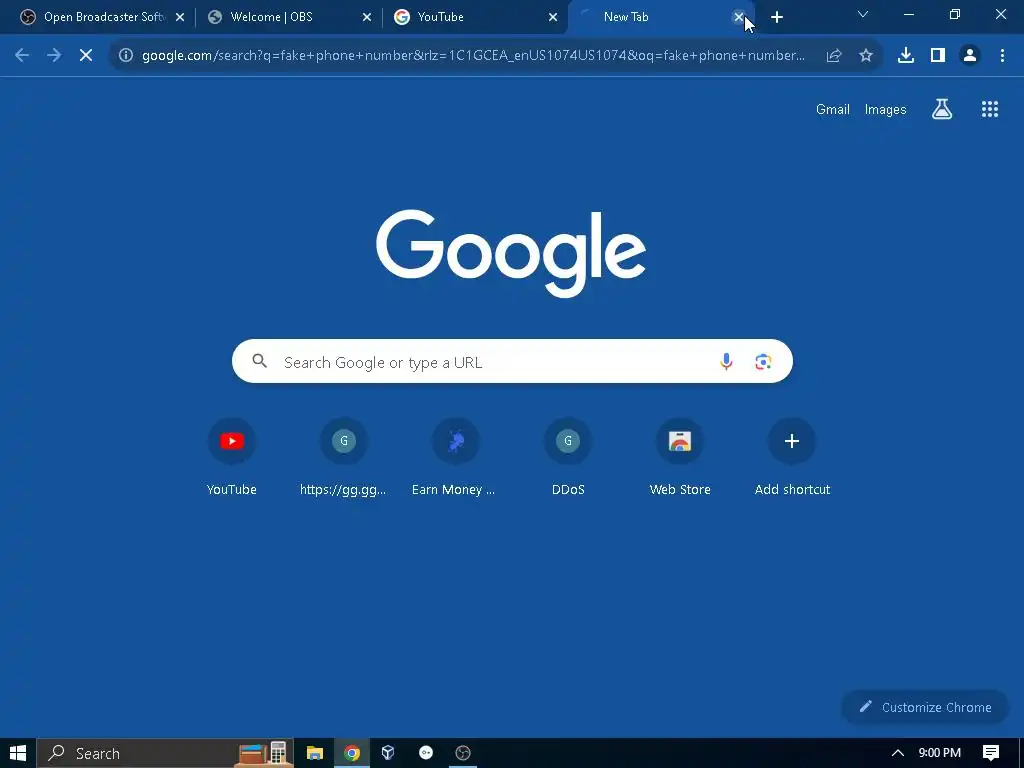Open the DDoS shortcut tile

(x=568, y=457)
